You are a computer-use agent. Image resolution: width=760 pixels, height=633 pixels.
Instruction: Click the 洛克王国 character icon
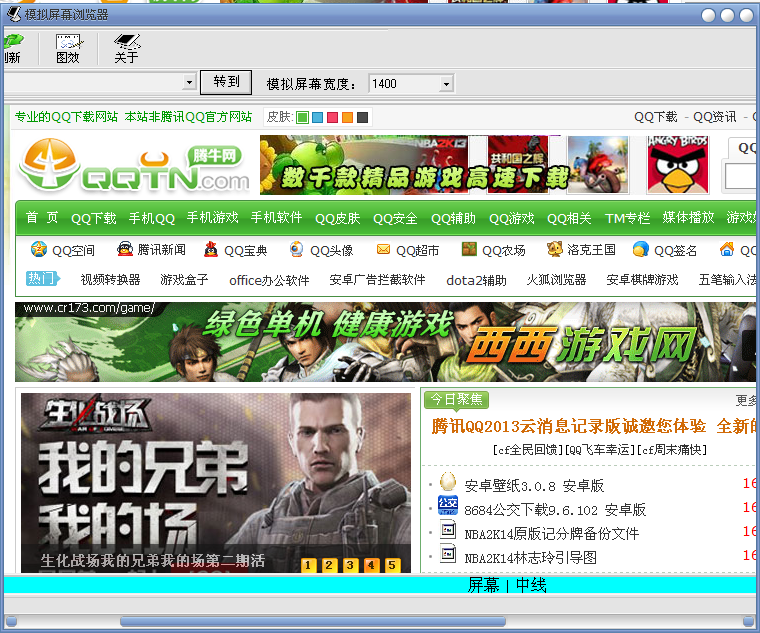(x=554, y=249)
